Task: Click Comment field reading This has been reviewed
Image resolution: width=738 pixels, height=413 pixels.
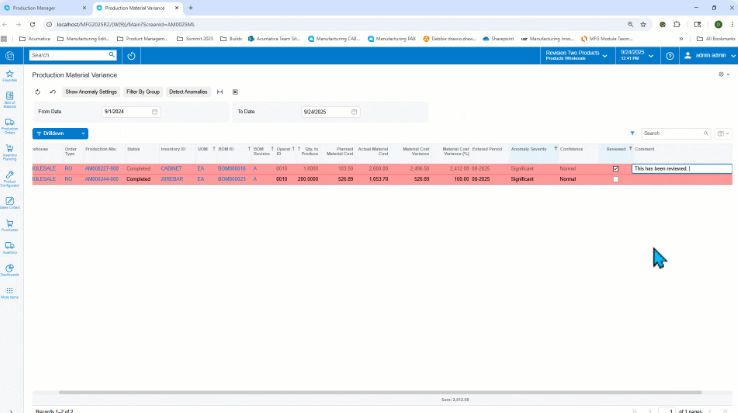Action: pyautogui.click(x=682, y=169)
